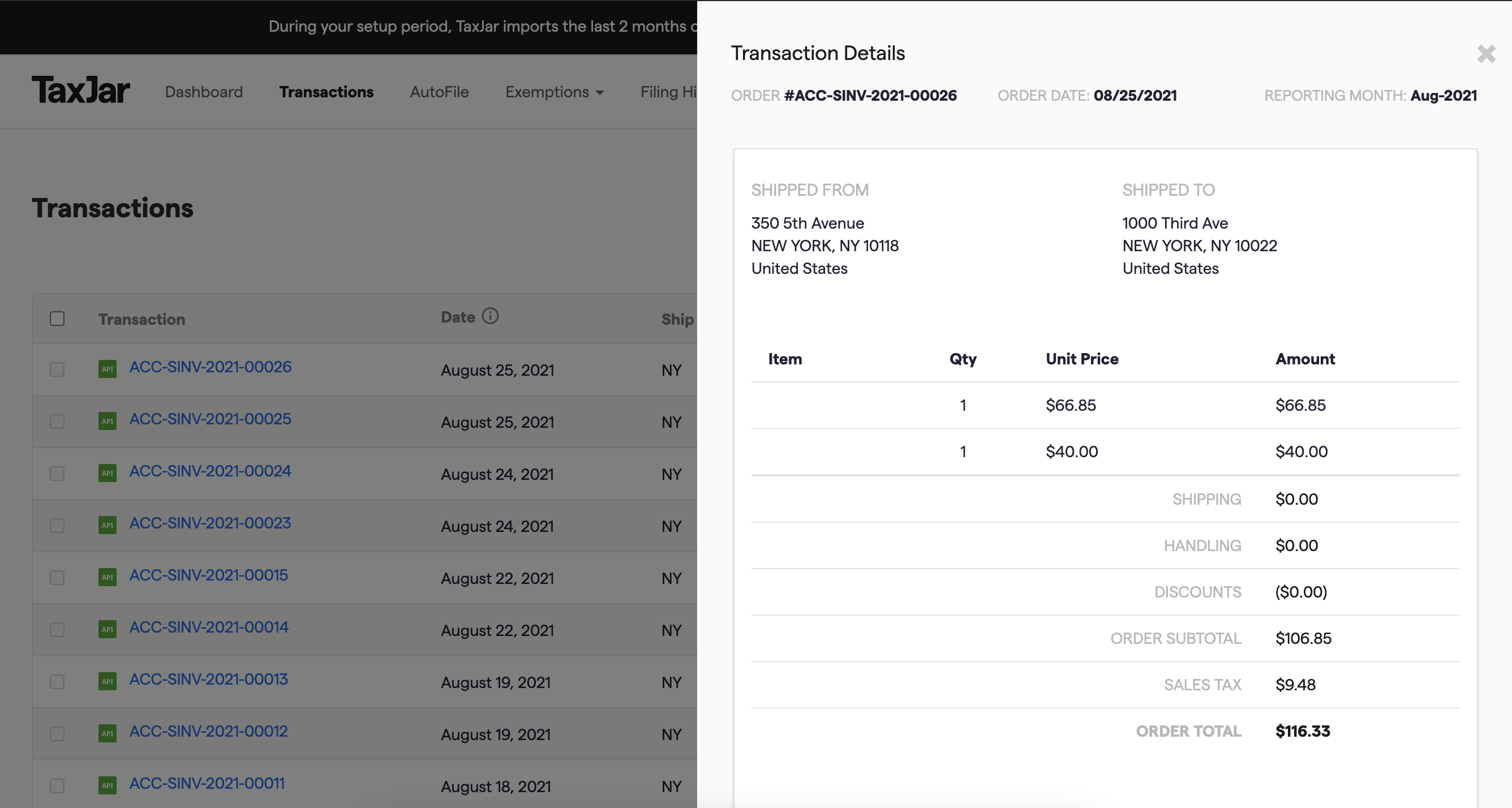The height and width of the screenshot is (808, 1512).
Task: Click API badge icon beside ACC-SINV-2021-00025
Action: [108, 421]
